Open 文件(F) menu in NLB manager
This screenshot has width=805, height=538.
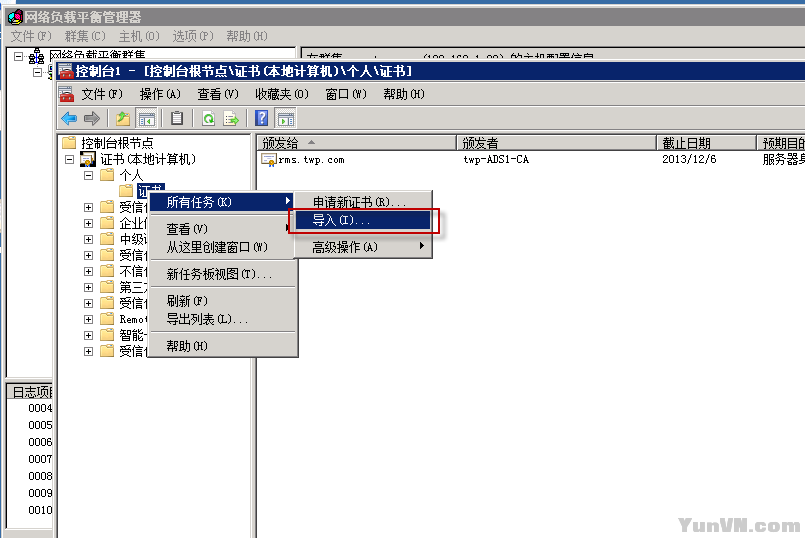click(x=31, y=36)
